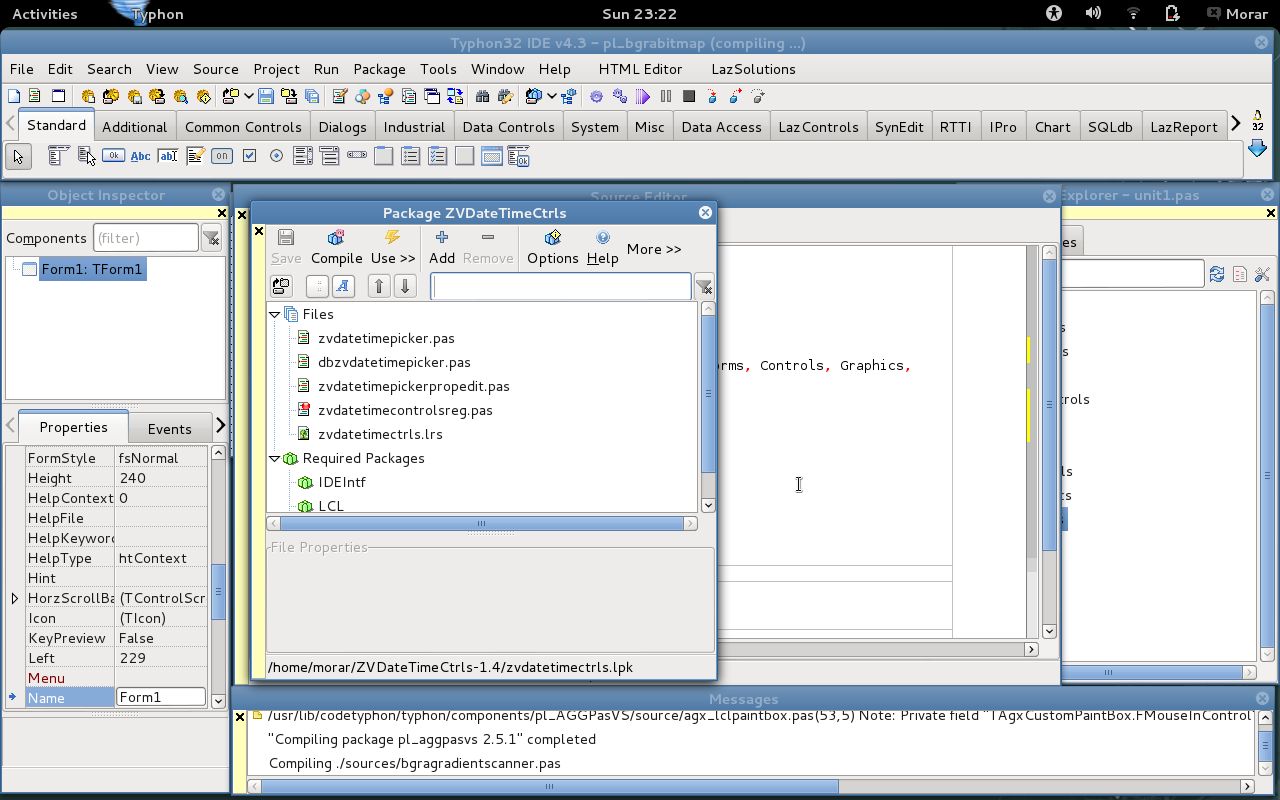Click the Name property value Form1
The image size is (1280, 800).
pos(160,697)
